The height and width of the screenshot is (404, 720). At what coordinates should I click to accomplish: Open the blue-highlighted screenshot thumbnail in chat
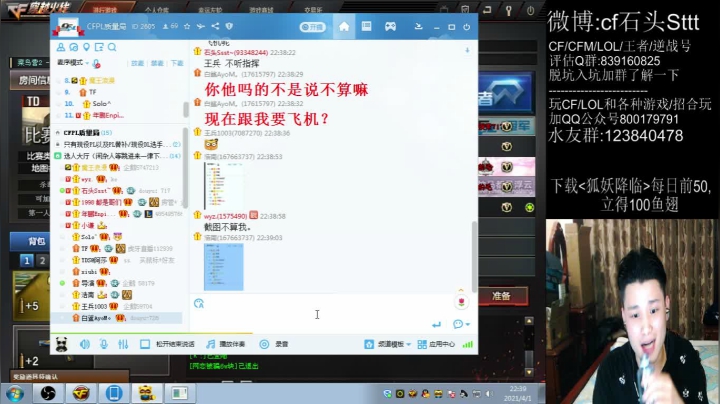(224, 267)
